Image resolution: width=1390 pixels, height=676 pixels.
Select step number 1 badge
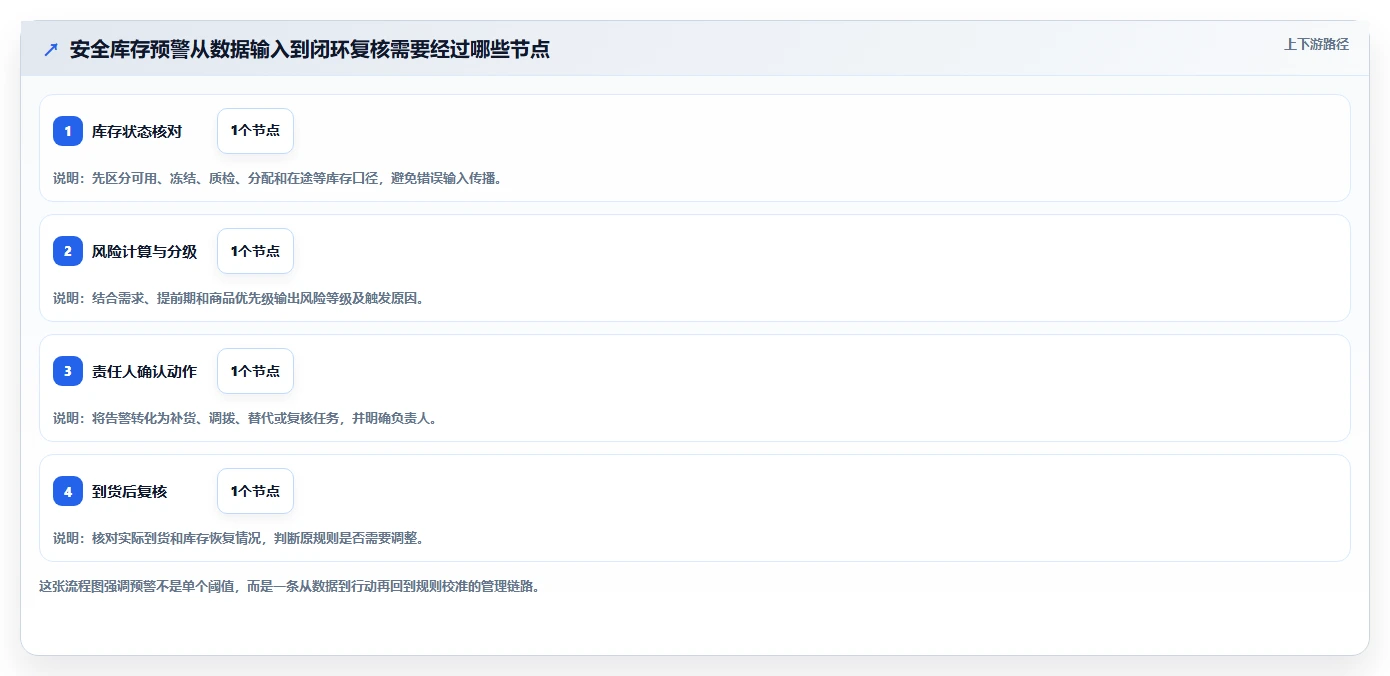(68, 131)
